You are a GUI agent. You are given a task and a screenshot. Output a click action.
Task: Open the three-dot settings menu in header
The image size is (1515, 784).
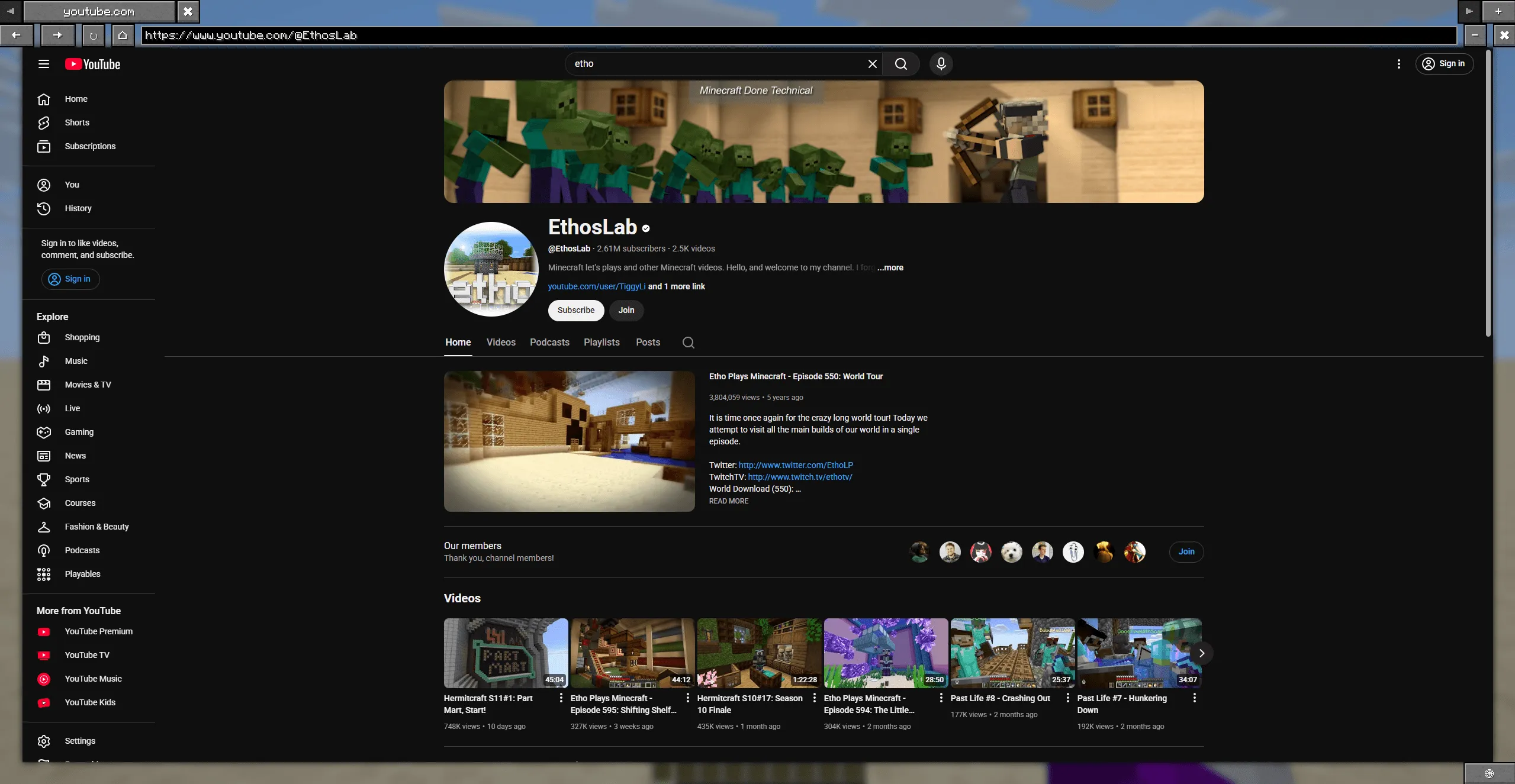coord(1398,64)
